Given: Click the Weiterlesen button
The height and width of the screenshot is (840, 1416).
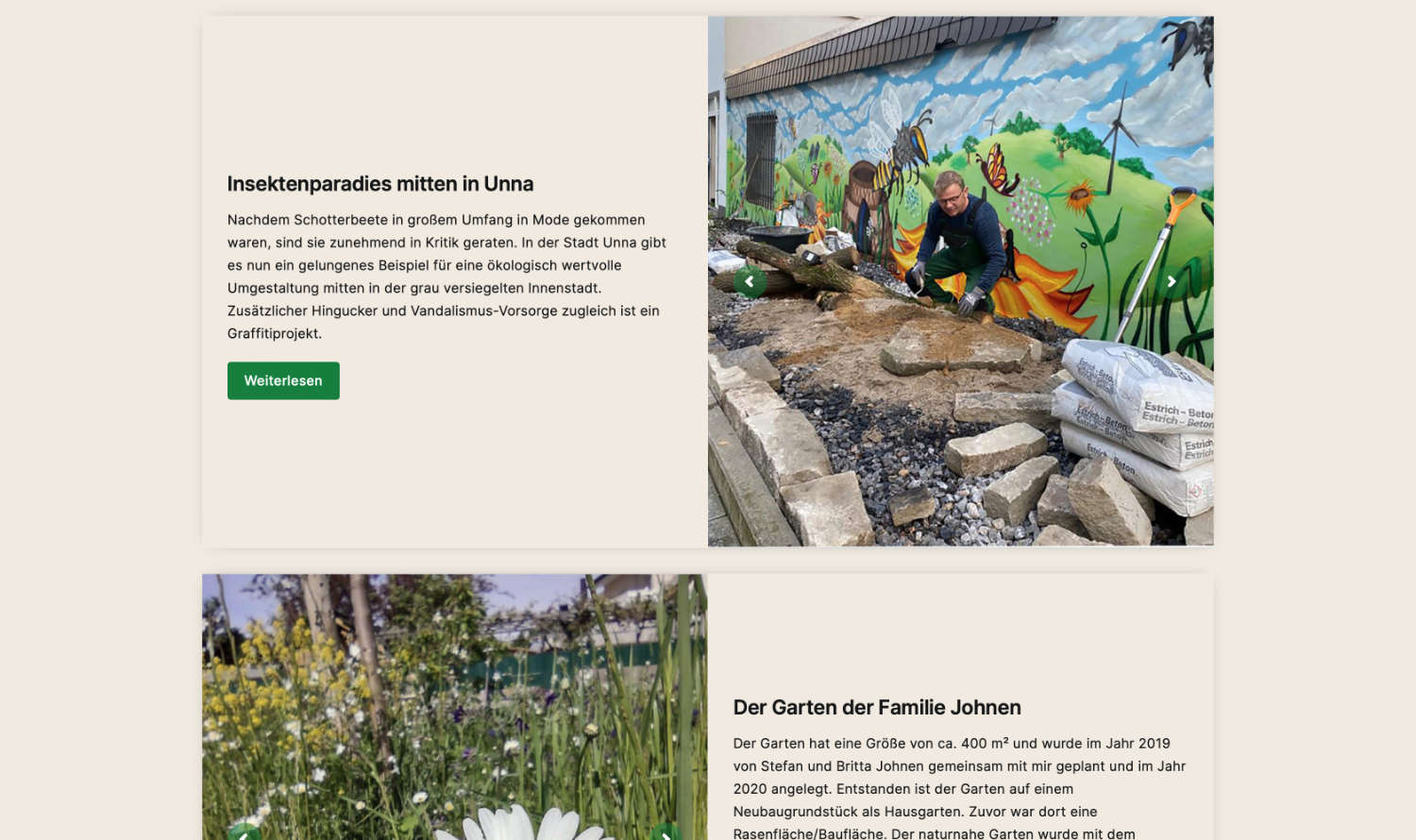Looking at the screenshot, I should click(x=283, y=380).
